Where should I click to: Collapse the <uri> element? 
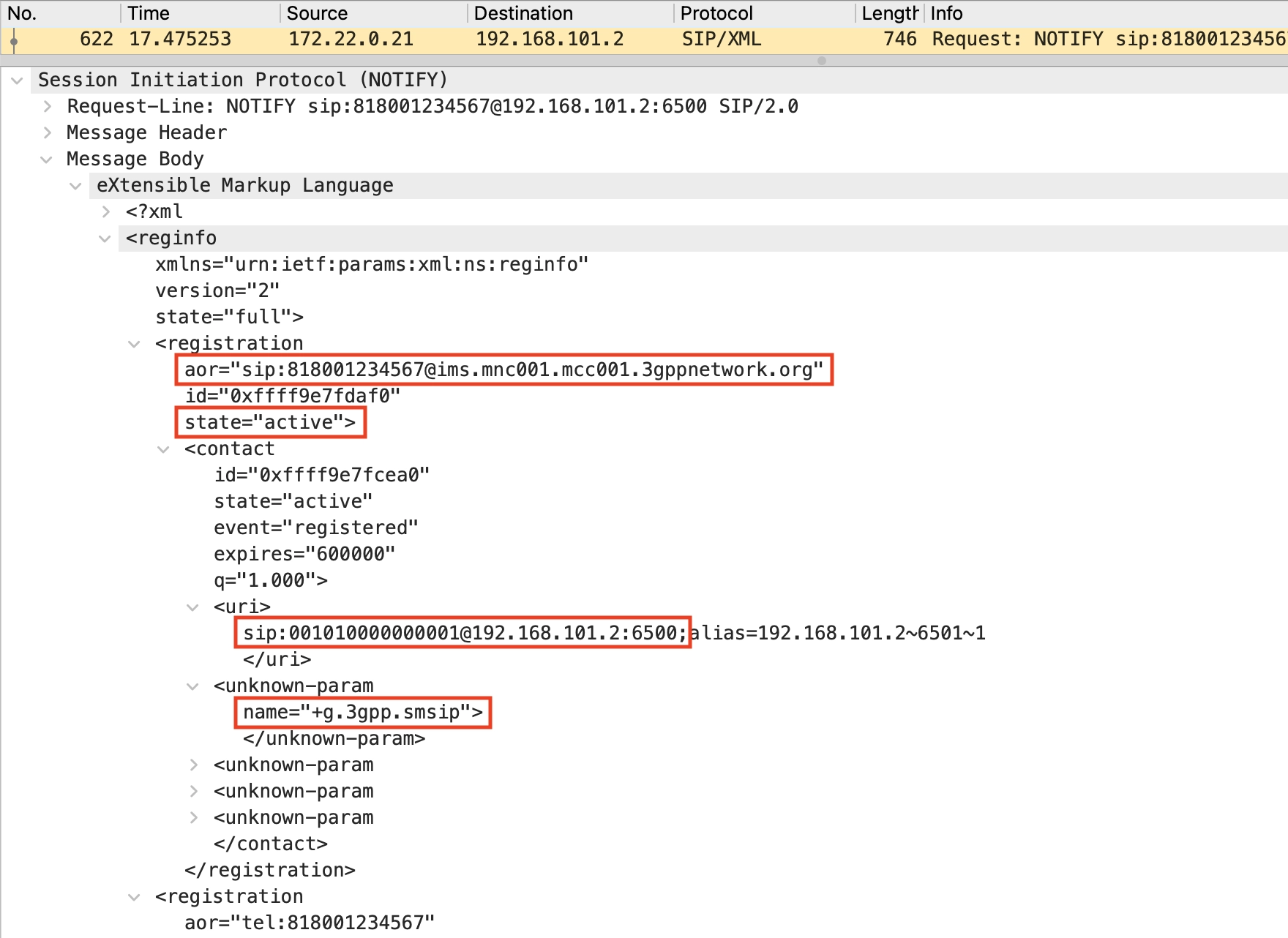point(192,607)
